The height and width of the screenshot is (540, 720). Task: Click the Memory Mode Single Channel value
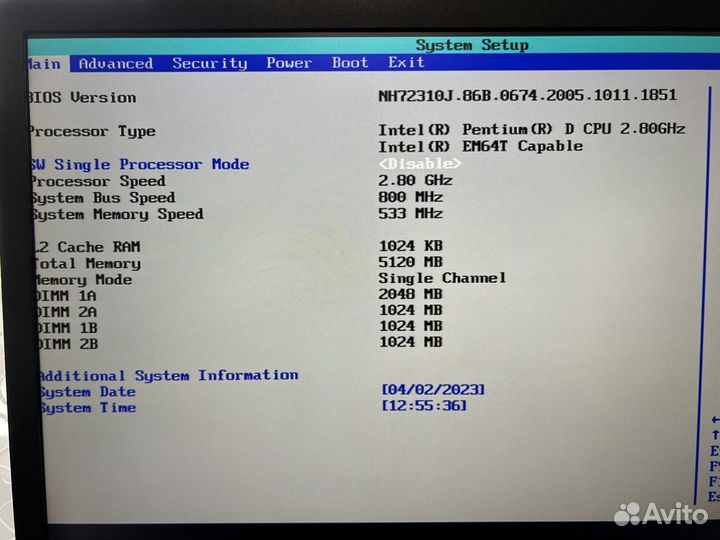442,278
